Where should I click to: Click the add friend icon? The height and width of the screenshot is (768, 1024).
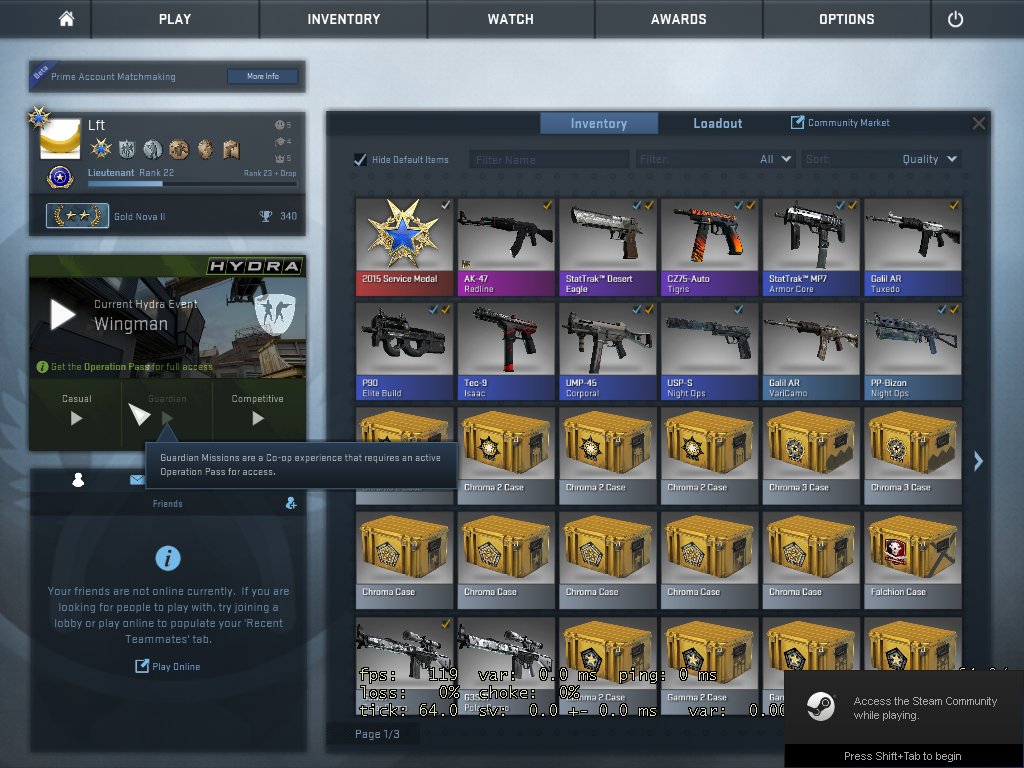(291, 503)
